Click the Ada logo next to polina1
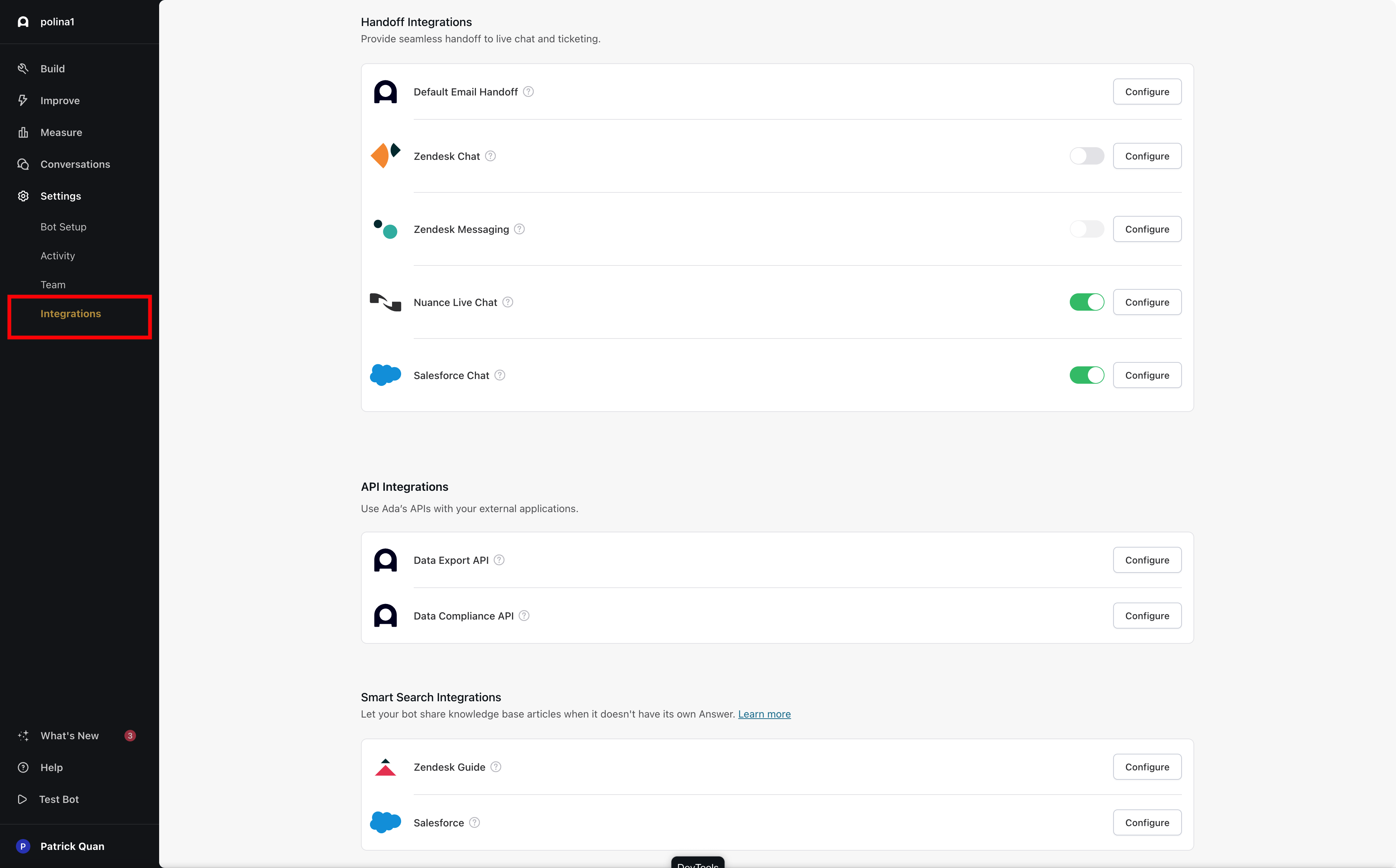This screenshot has width=1396, height=868. [x=23, y=22]
